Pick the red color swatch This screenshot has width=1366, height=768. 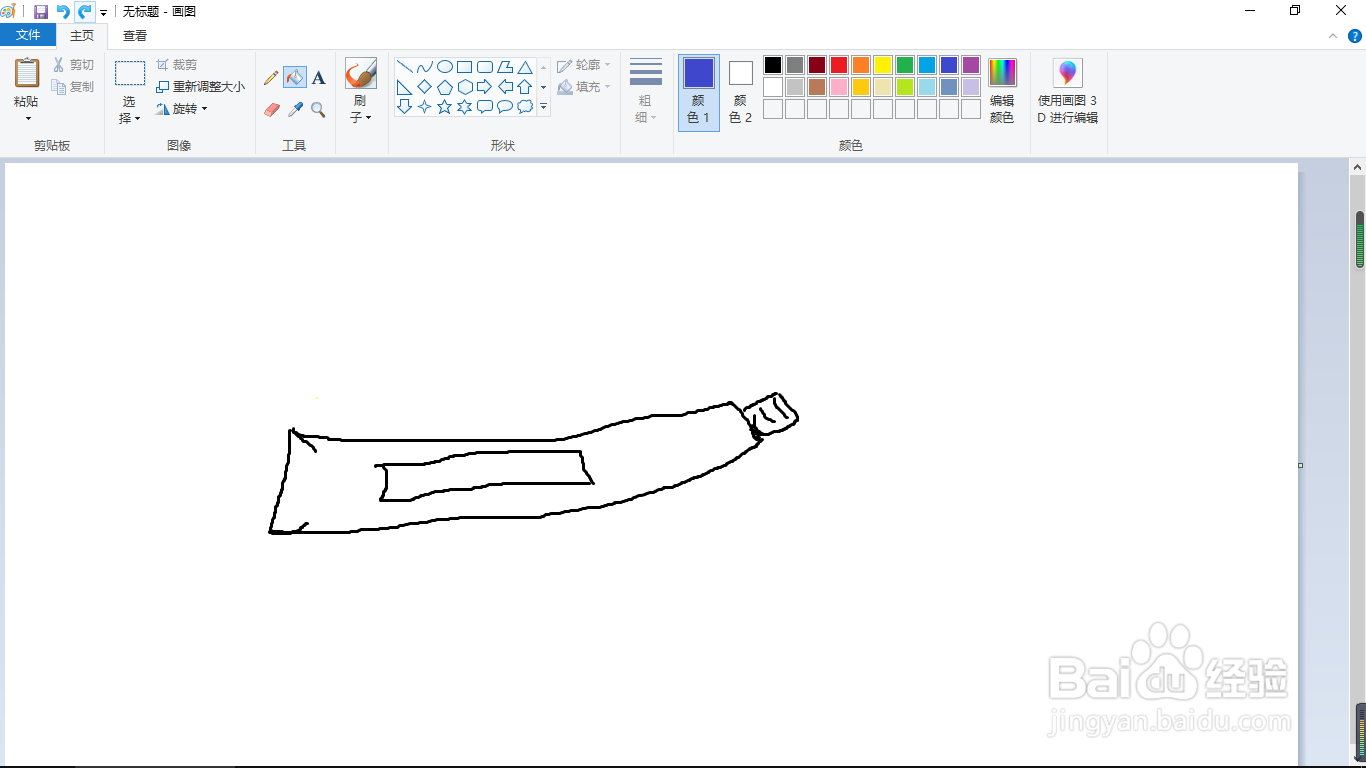pyautogui.click(x=839, y=65)
